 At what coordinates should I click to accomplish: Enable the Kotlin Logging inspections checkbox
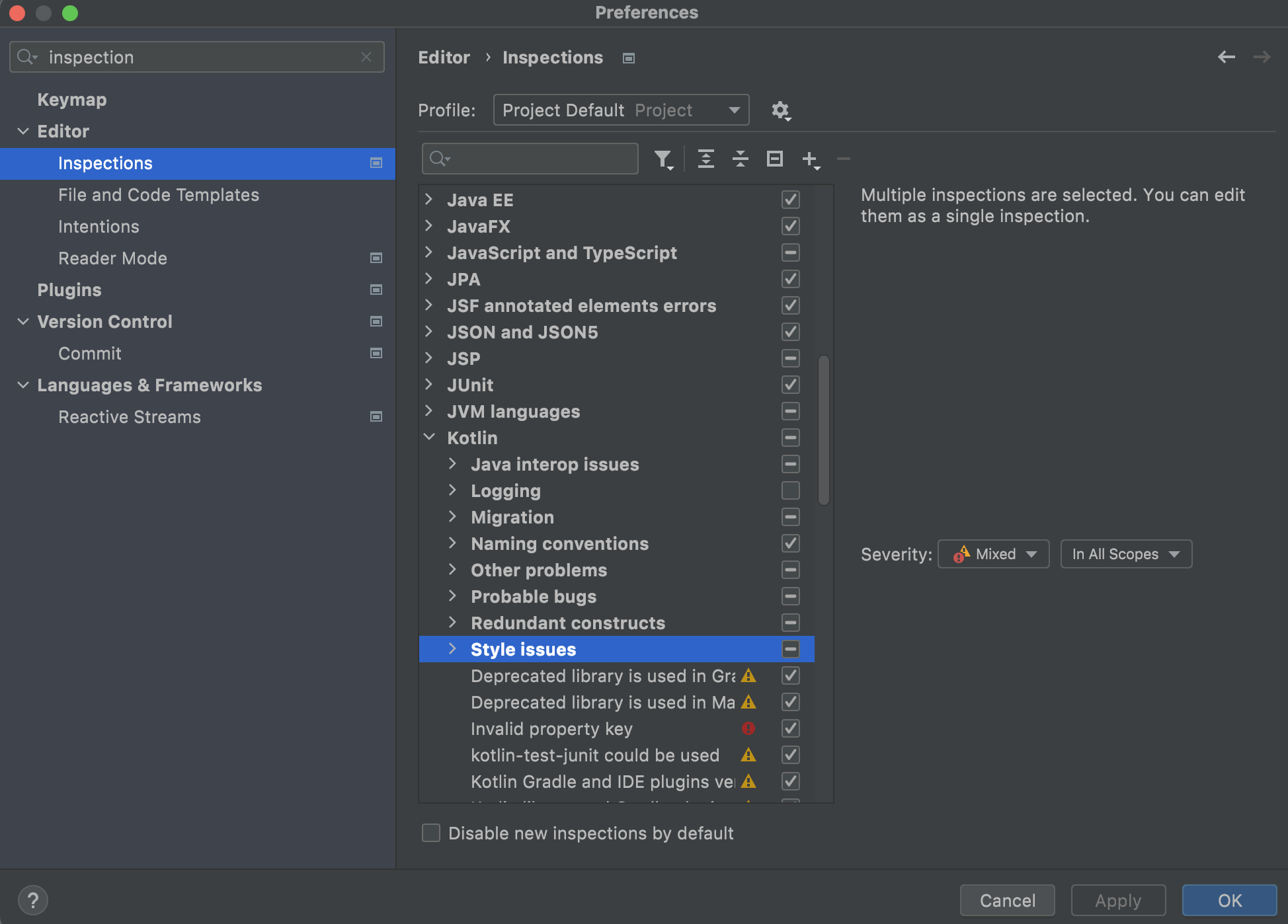point(790,490)
